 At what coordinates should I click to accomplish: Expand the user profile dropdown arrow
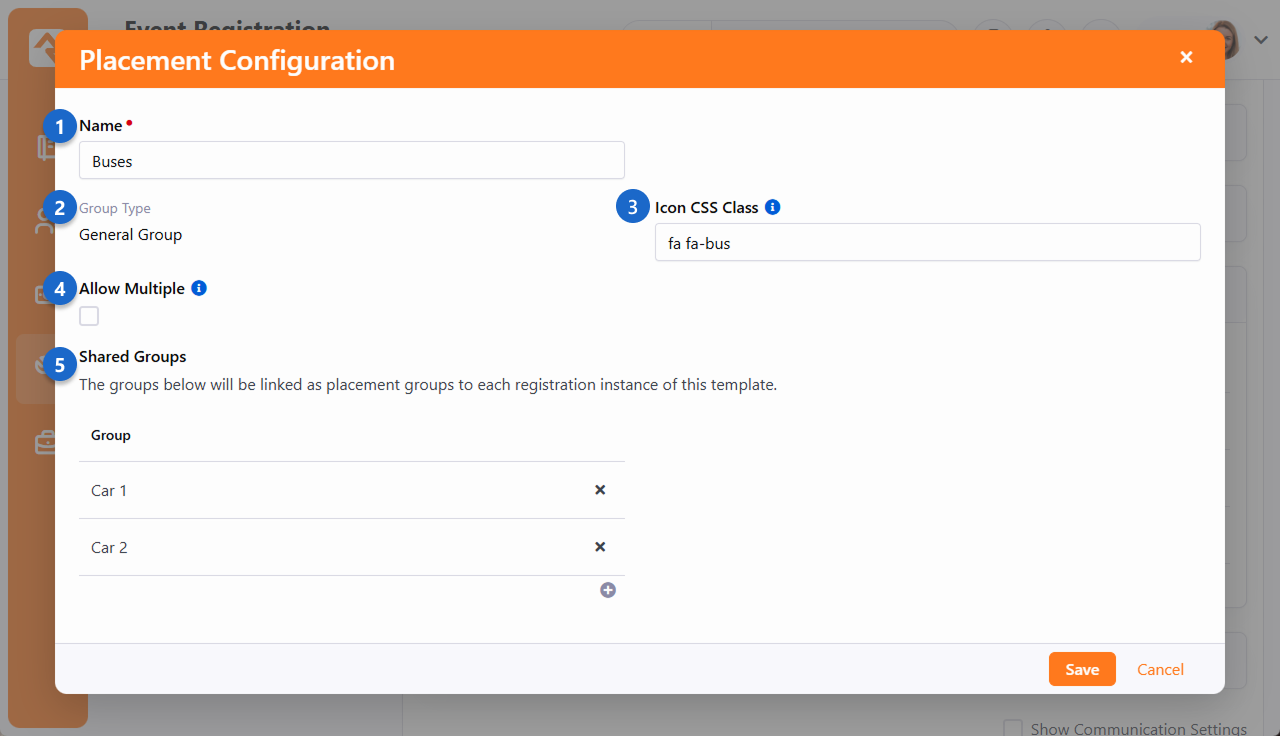pos(1261,40)
